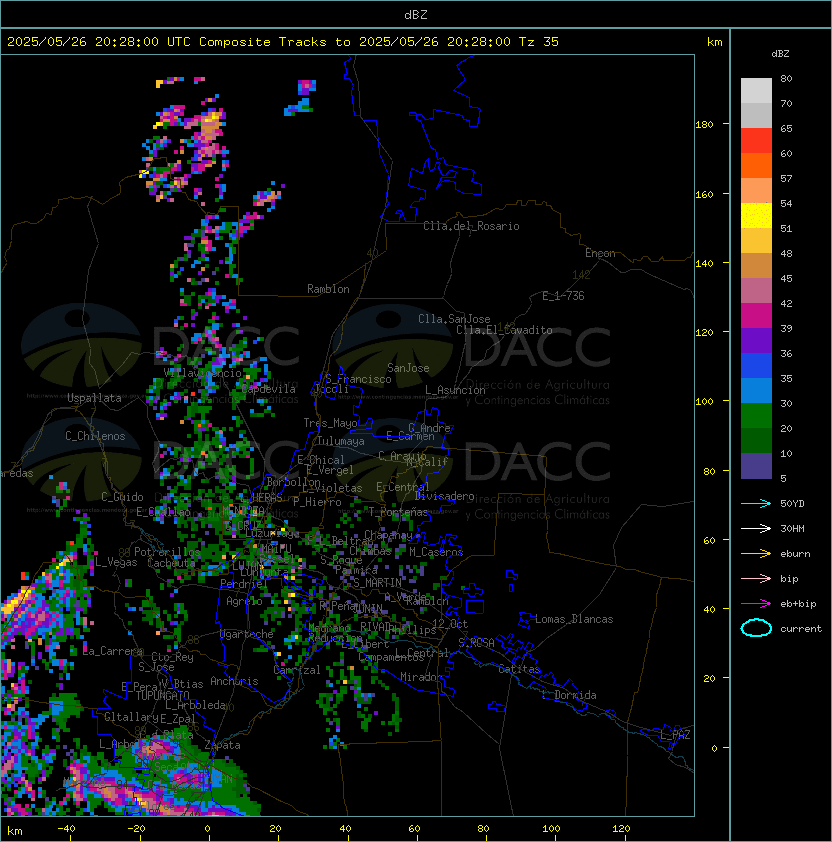Viewport: 832px width, 842px height.
Task: Select the blue 35-36 dBZ color swatch
Action: (x=756, y=366)
